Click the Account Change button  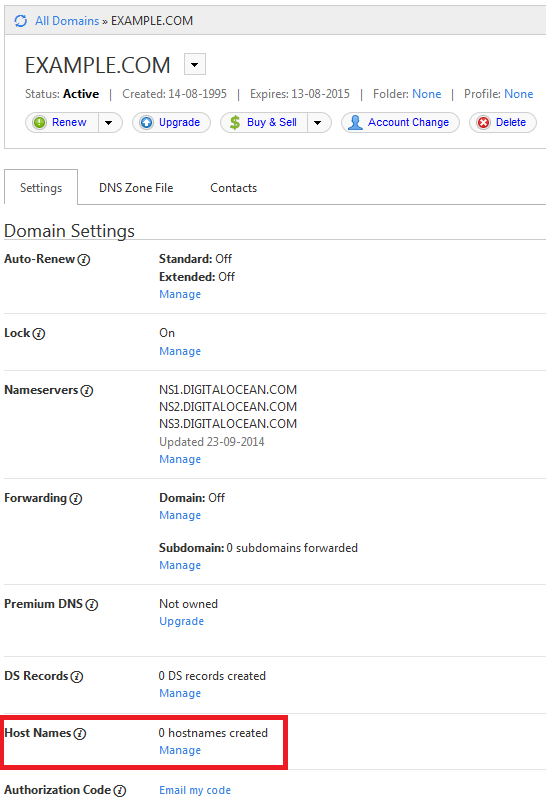[x=400, y=123]
